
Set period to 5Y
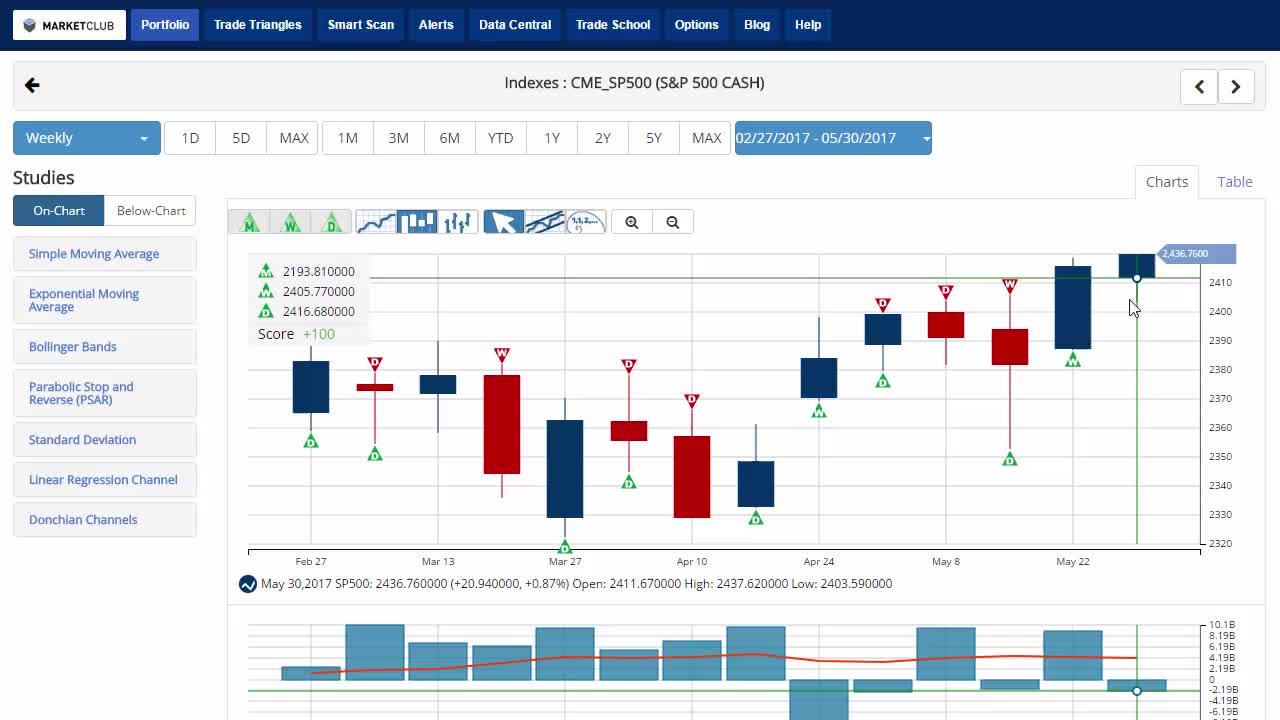(x=654, y=138)
